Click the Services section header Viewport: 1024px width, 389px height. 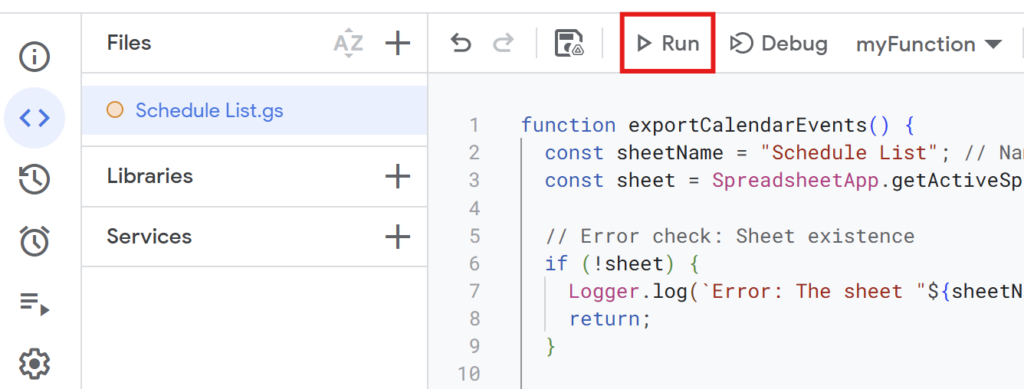coord(150,236)
